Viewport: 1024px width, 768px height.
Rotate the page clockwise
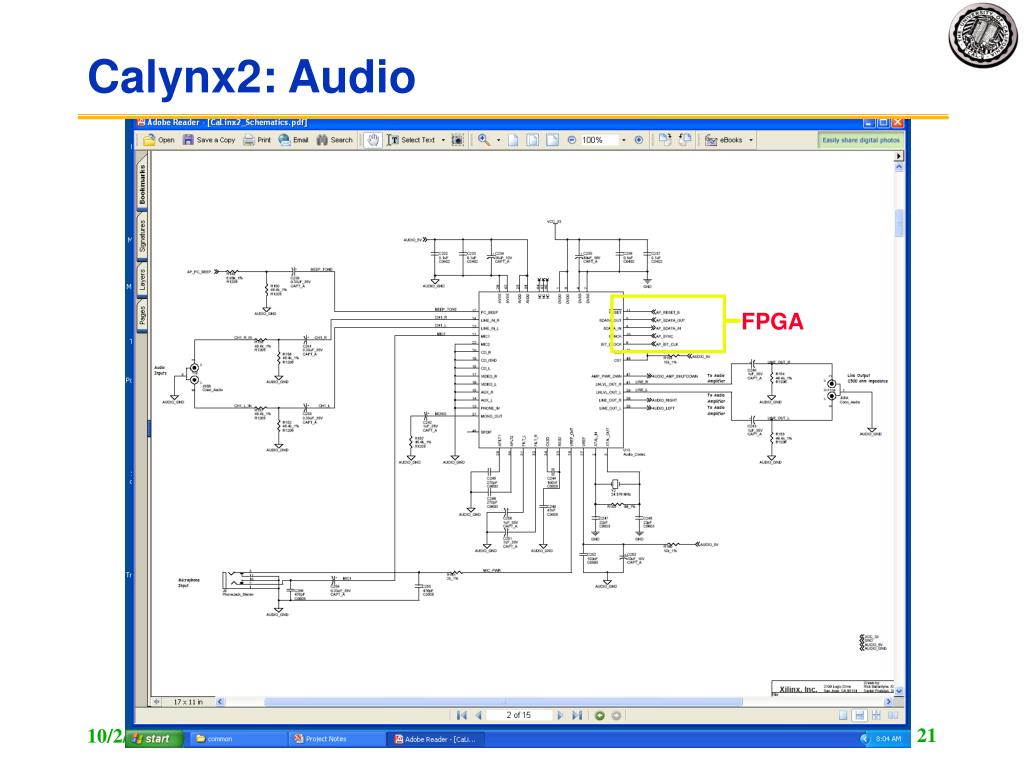point(665,139)
